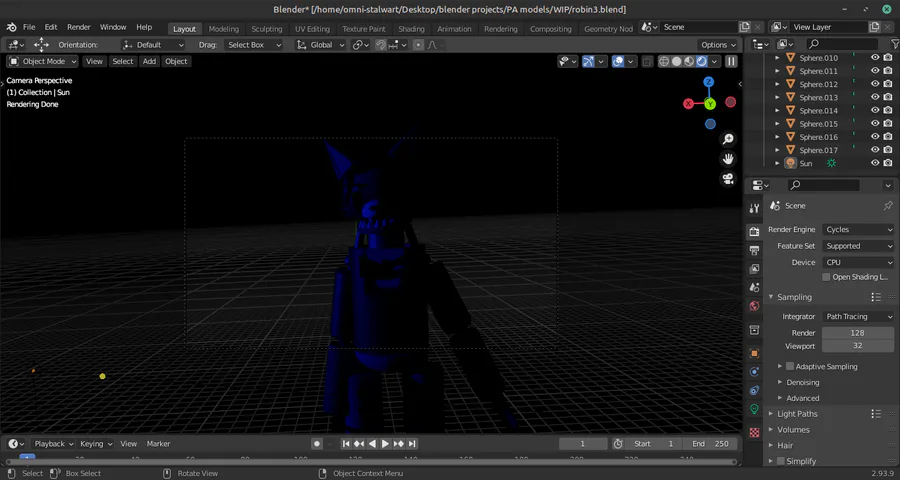Screen dimensions: 900x480
Task: Hide Sphere.012 in viewport with eye icon
Action: pyautogui.click(x=875, y=84)
